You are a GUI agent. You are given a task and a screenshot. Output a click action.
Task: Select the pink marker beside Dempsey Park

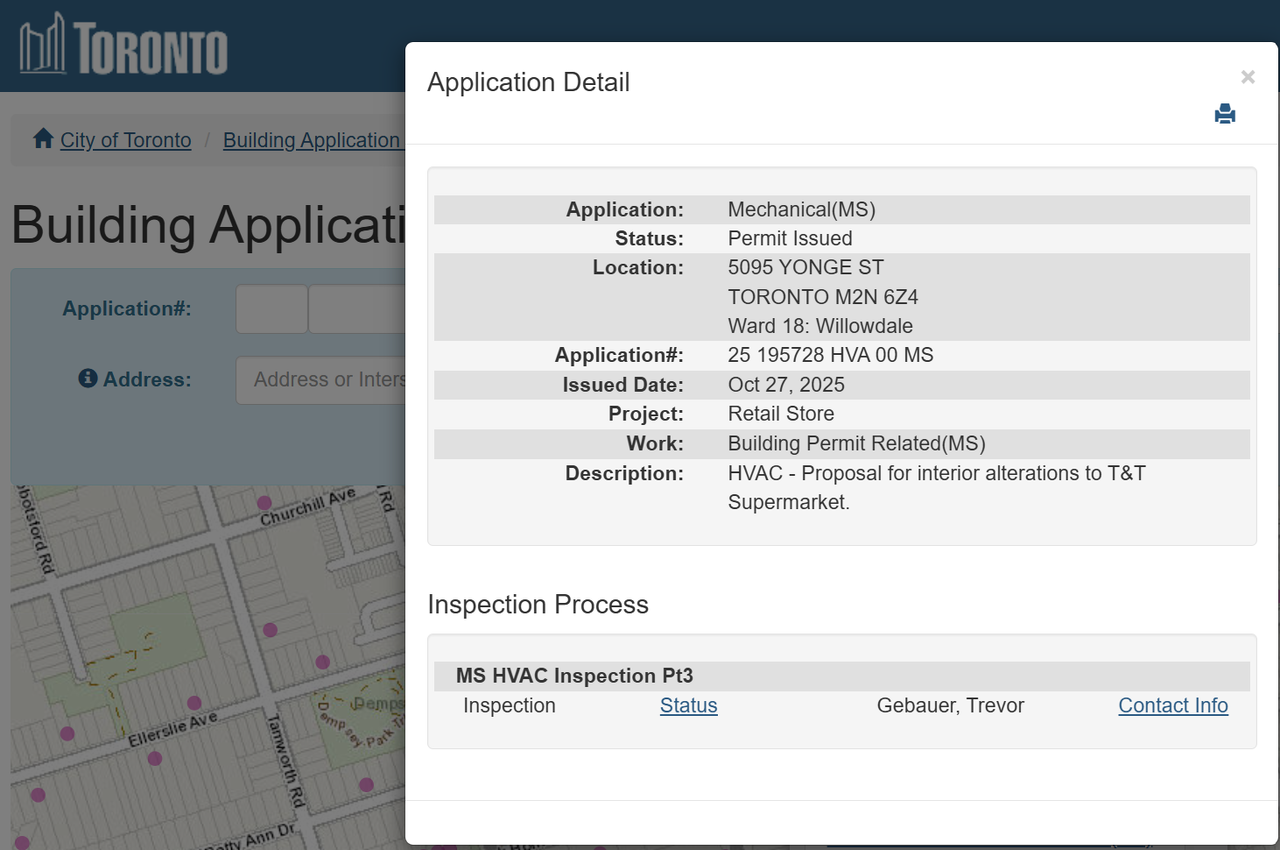(x=366, y=784)
